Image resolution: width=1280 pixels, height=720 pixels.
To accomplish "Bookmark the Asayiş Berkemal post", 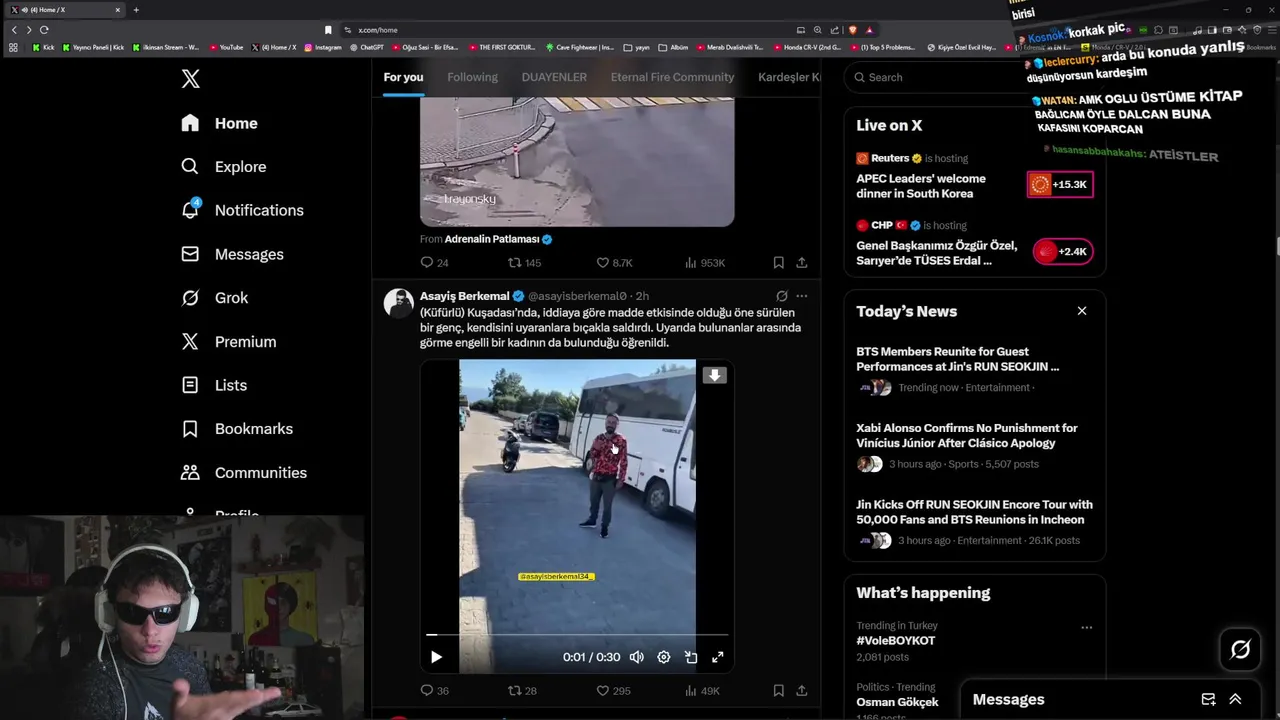I will [x=778, y=691].
